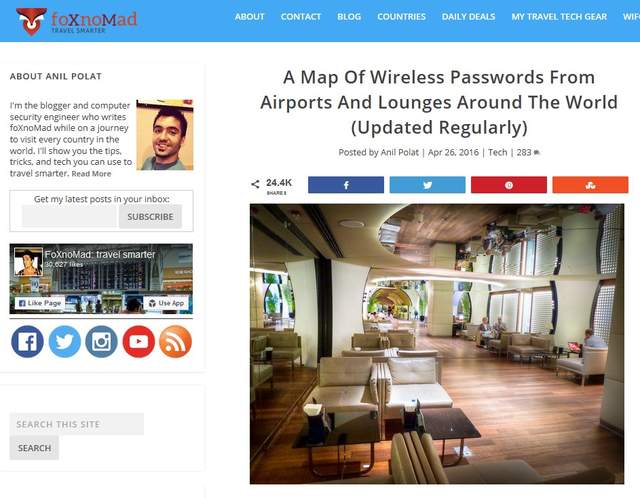Open the About menu item
The image size is (640, 498).
pos(250,17)
